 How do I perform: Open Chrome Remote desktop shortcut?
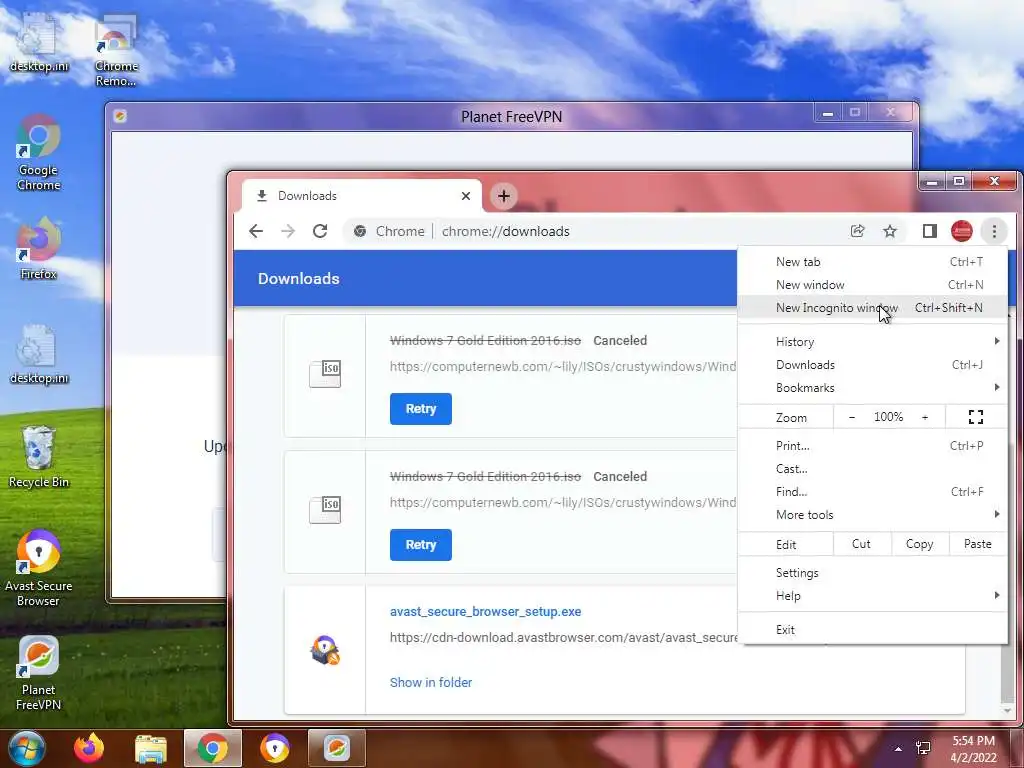pyautogui.click(x=116, y=51)
